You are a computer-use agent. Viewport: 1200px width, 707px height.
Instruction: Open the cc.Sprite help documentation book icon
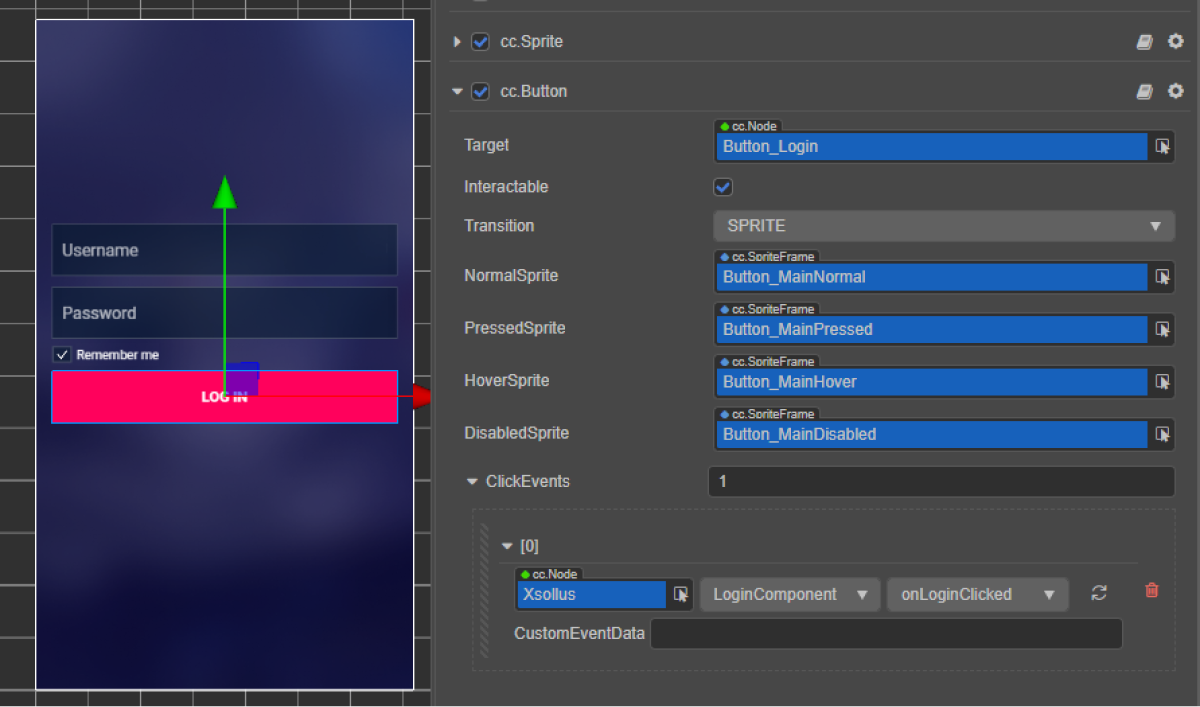1145,42
